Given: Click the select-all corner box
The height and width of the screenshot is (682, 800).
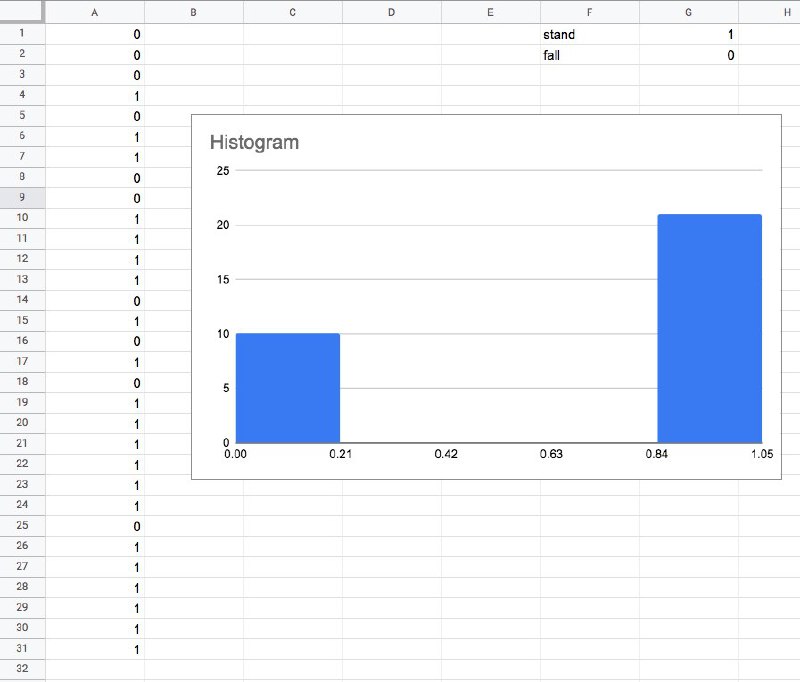Looking at the screenshot, I should click(x=22, y=12).
